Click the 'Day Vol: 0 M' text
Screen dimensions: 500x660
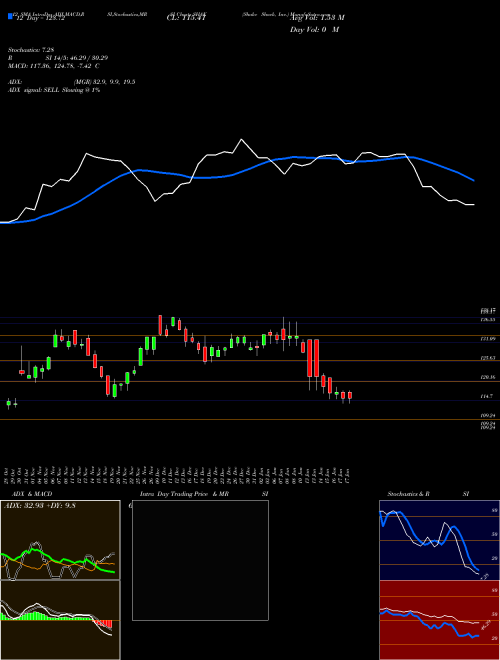pos(314,30)
